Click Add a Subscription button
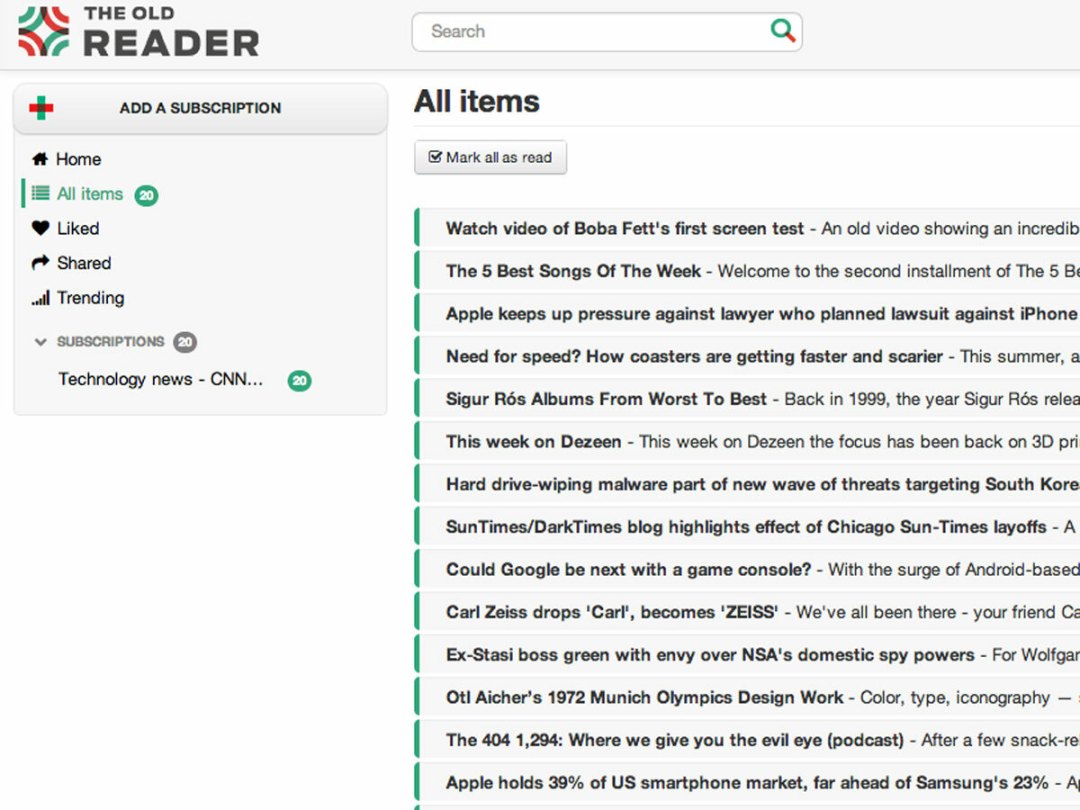Image resolution: width=1080 pixels, height=810 pixels. (200, 108)
